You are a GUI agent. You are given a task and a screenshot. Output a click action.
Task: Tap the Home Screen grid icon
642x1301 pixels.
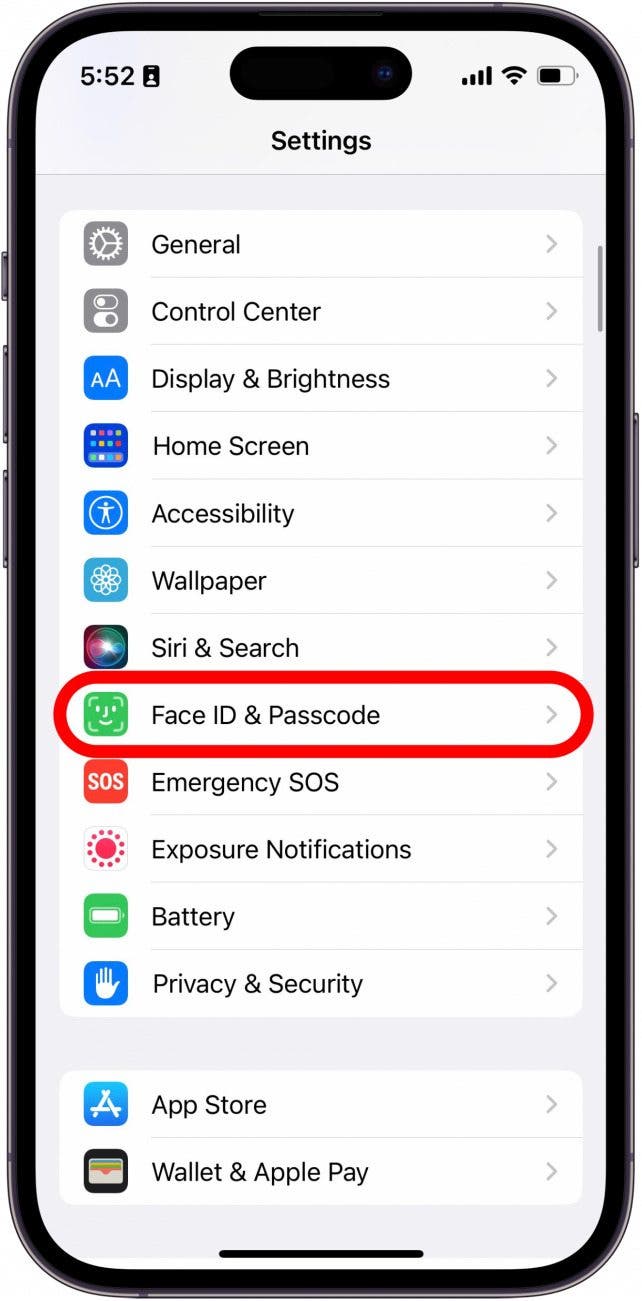tap(105, 446)
